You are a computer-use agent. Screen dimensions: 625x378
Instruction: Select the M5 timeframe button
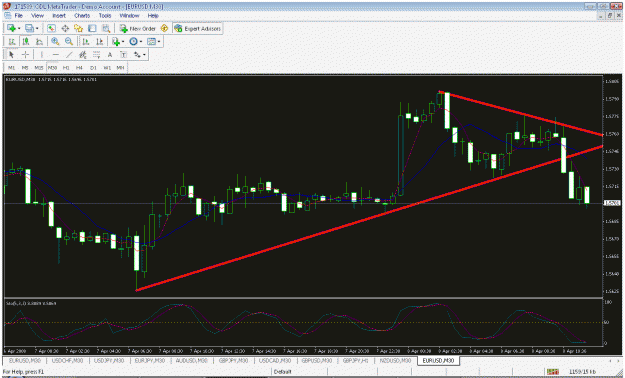pyautogui.click(x=25, y=68)
